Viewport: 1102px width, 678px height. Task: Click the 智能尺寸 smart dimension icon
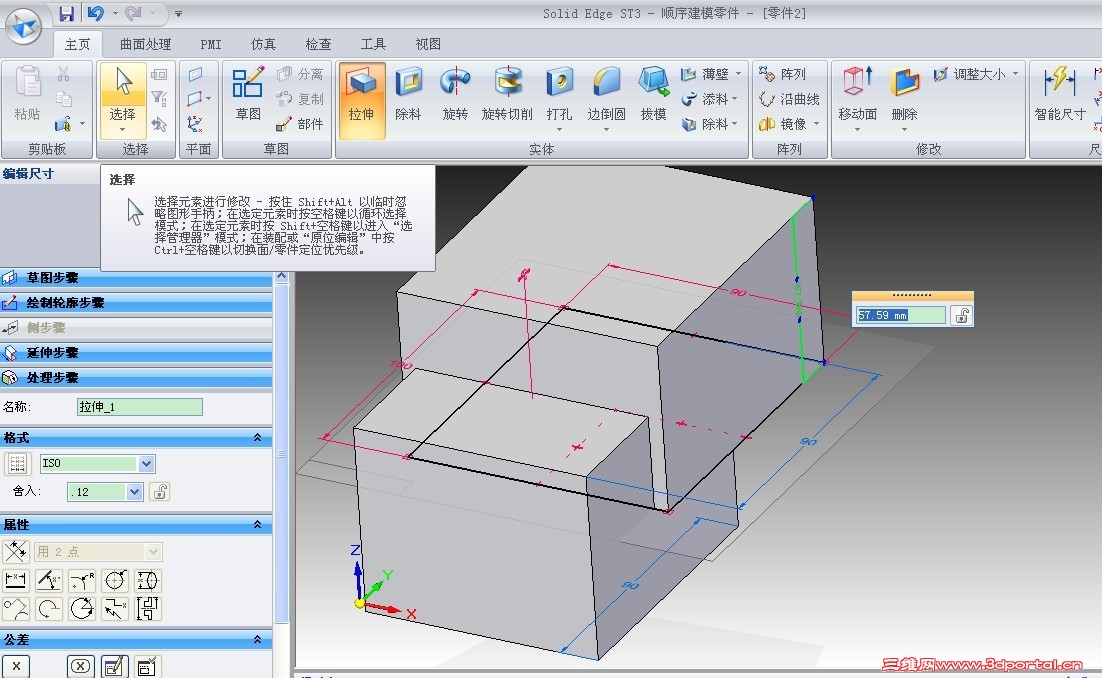point(1059,82)
